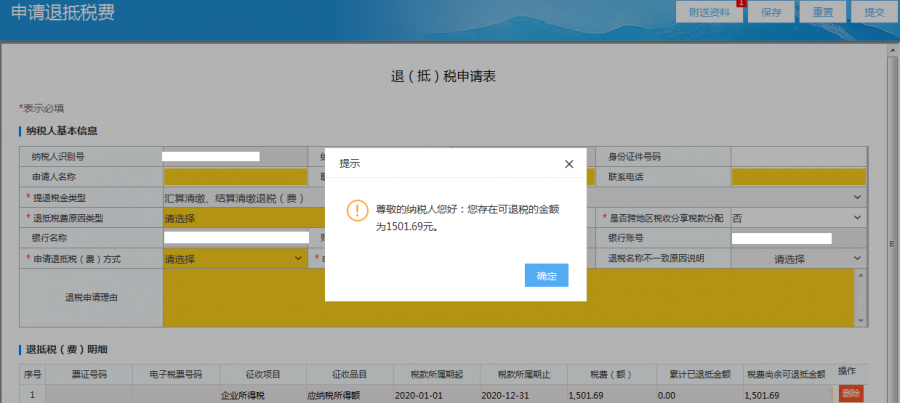Click the 身份证件号码 field
The width and height of the screenshot is (900, 403).
click(798, 156)
